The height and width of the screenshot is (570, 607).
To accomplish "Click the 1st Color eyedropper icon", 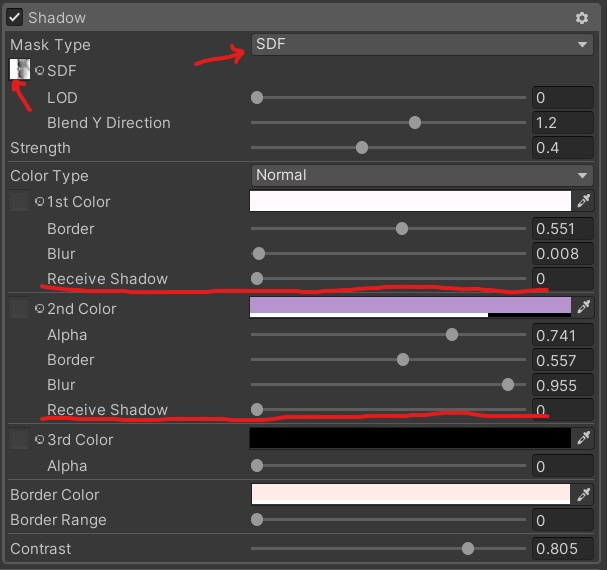I will point(584,201).
